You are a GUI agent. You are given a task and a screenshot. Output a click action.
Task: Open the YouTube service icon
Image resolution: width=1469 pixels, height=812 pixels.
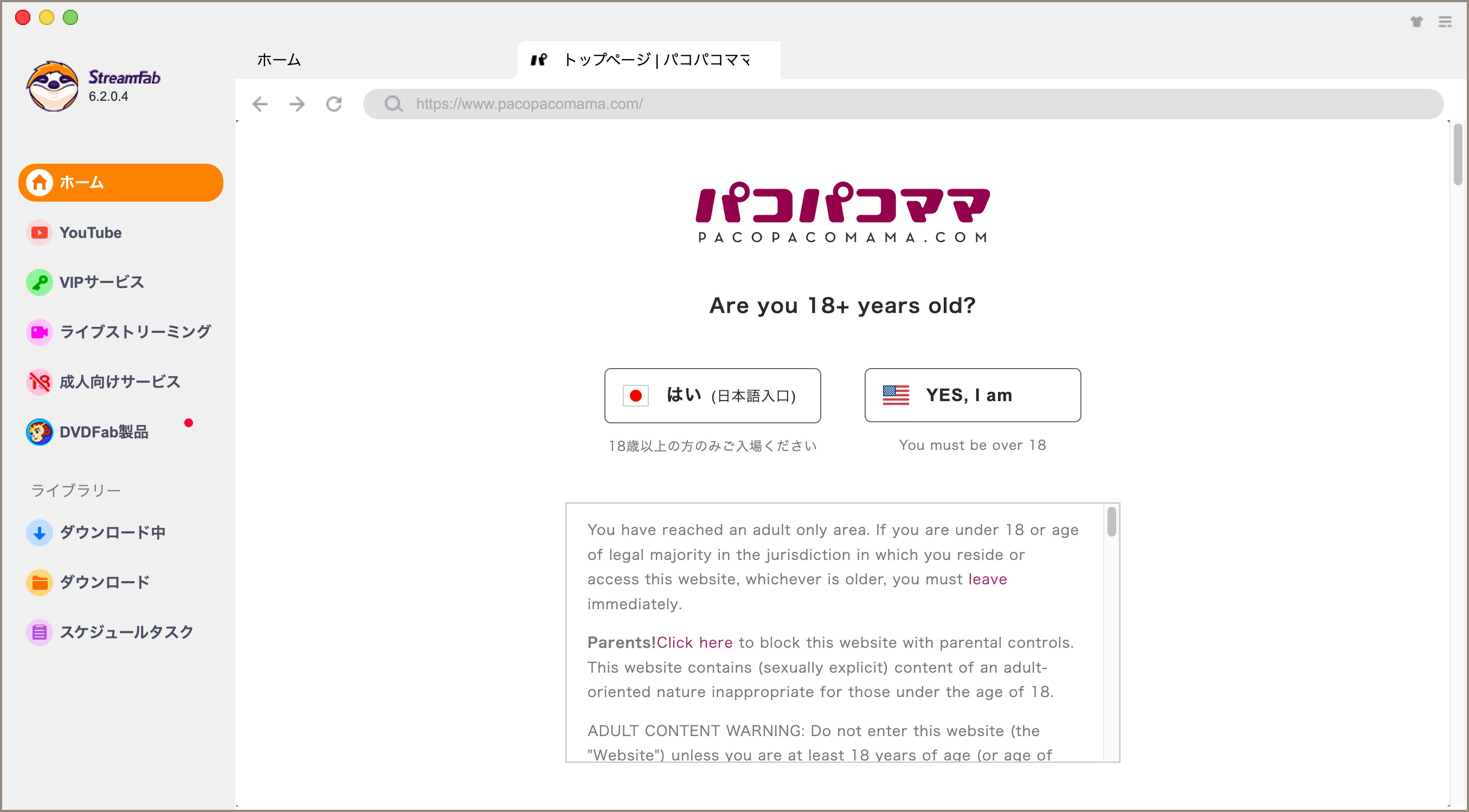click(x=40, y=233)
